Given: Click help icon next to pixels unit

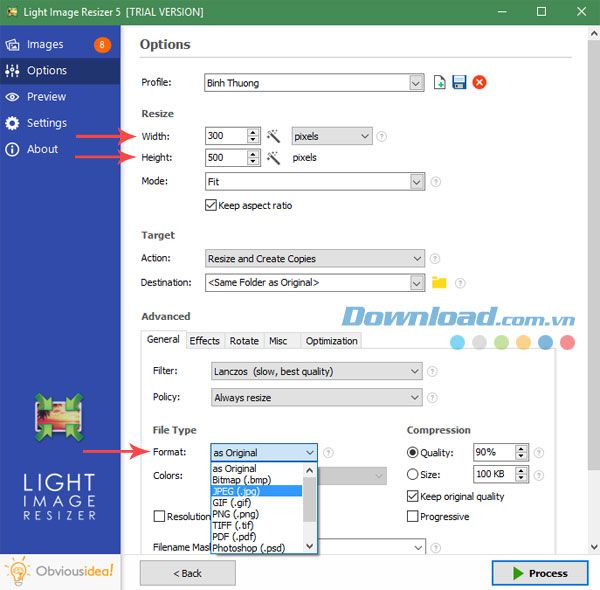Looking at the screenshot, I should [382, 136].
